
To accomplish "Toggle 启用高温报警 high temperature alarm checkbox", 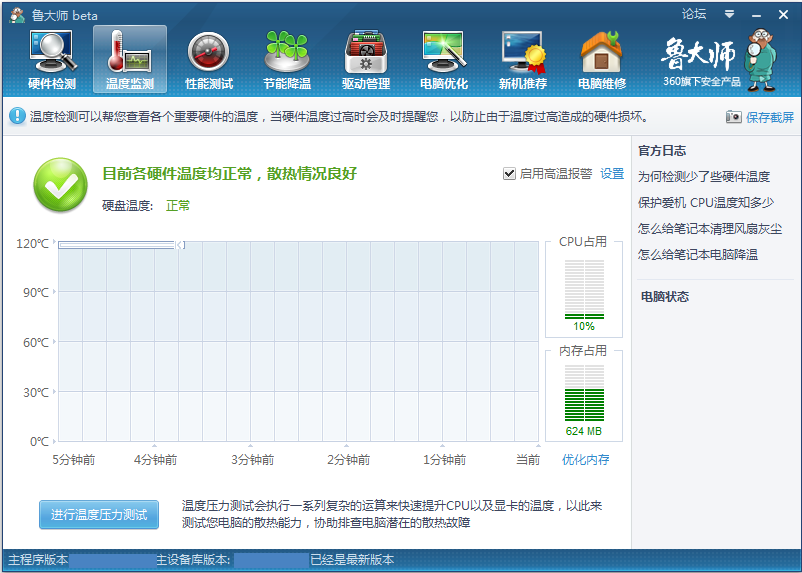I will [509, 174].
